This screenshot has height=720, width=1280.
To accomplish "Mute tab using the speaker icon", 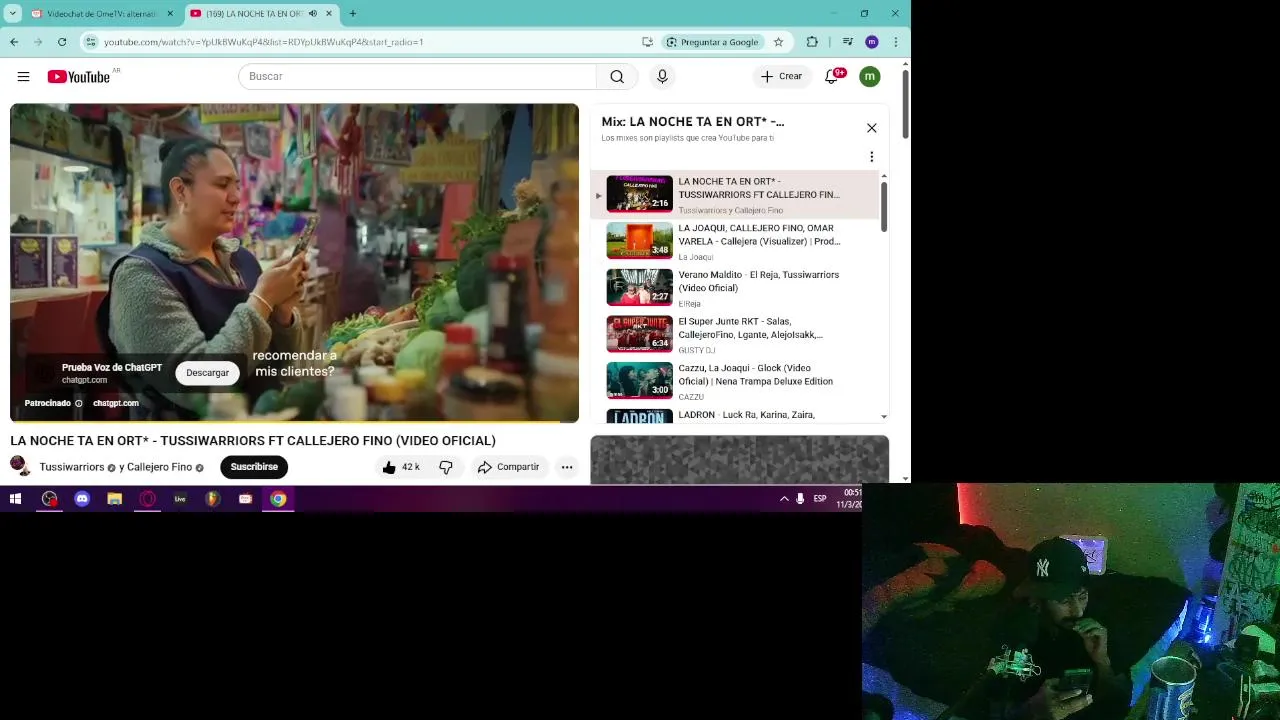I will [313, 14].
